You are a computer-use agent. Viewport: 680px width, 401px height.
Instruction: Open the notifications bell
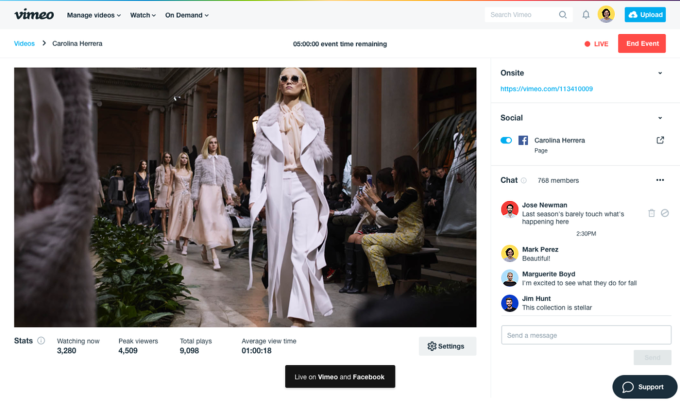click(x=585, y=15)
